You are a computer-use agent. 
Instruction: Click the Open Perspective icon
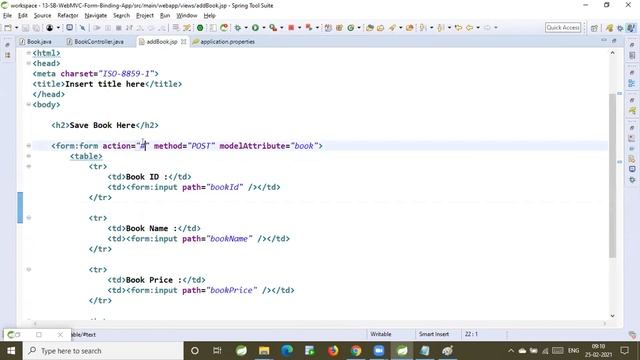pos(594,28)
